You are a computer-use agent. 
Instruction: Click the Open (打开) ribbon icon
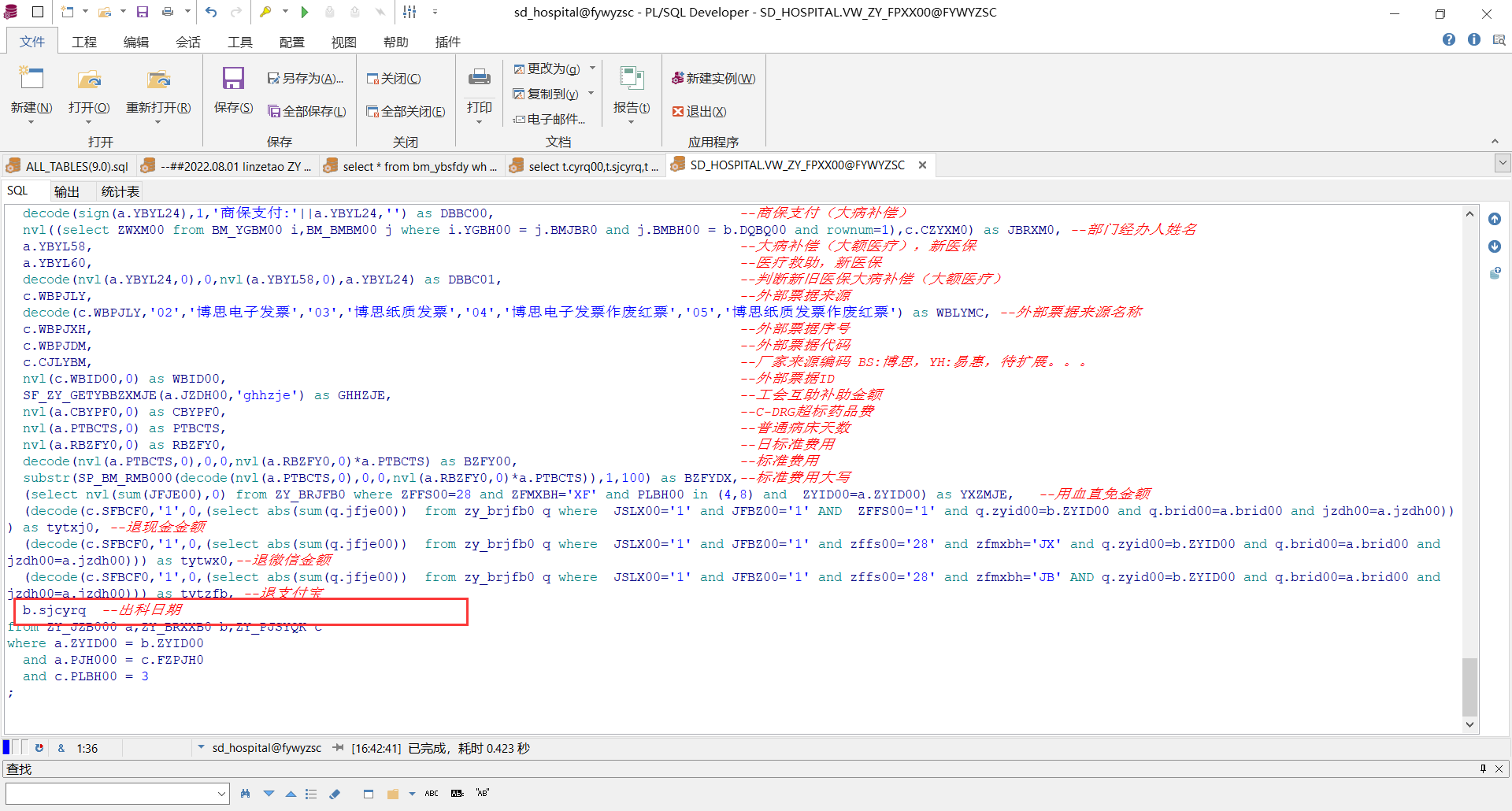click(x=89, y=79)
